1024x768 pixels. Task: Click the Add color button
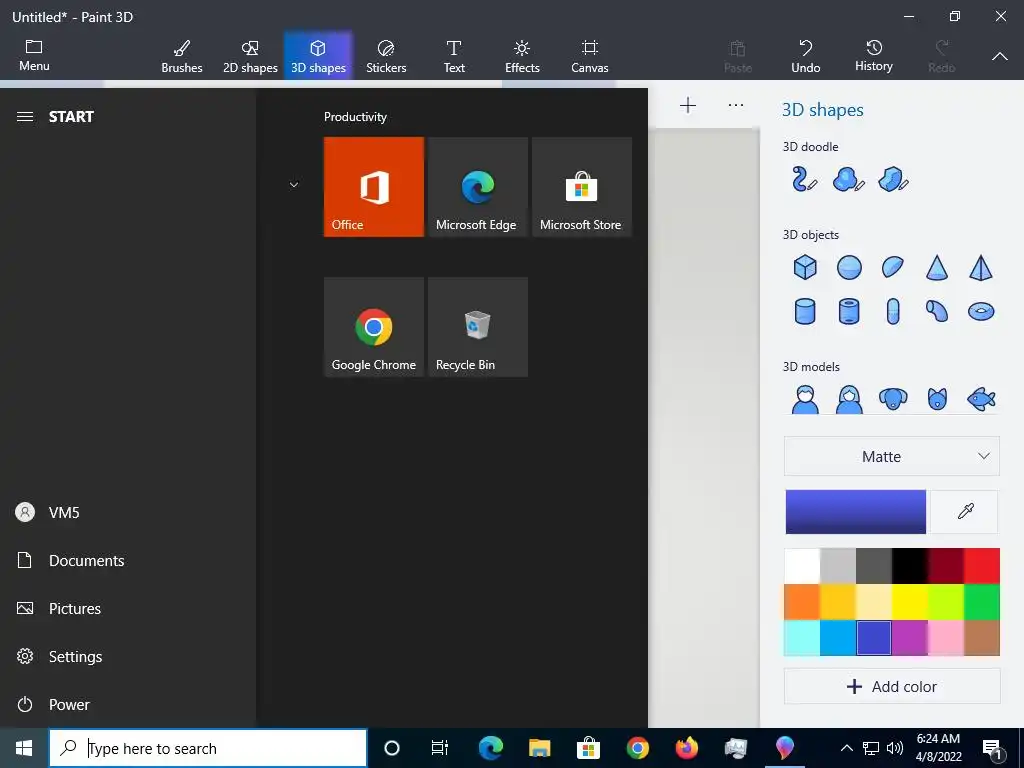891,686
